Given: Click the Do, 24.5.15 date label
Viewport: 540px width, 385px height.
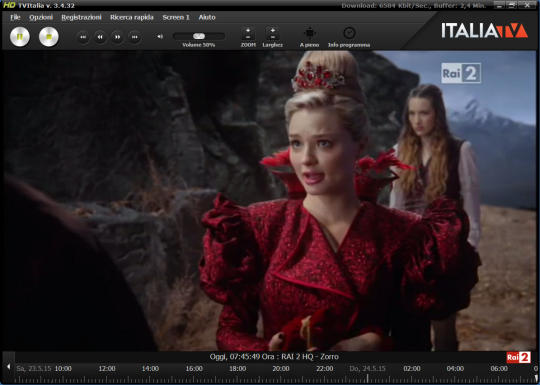Looking at the screenshot, I should (367, 368).
